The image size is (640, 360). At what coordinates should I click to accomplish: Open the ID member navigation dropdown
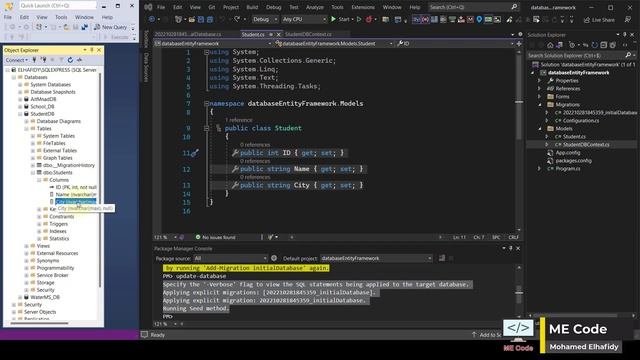(455, 43)
